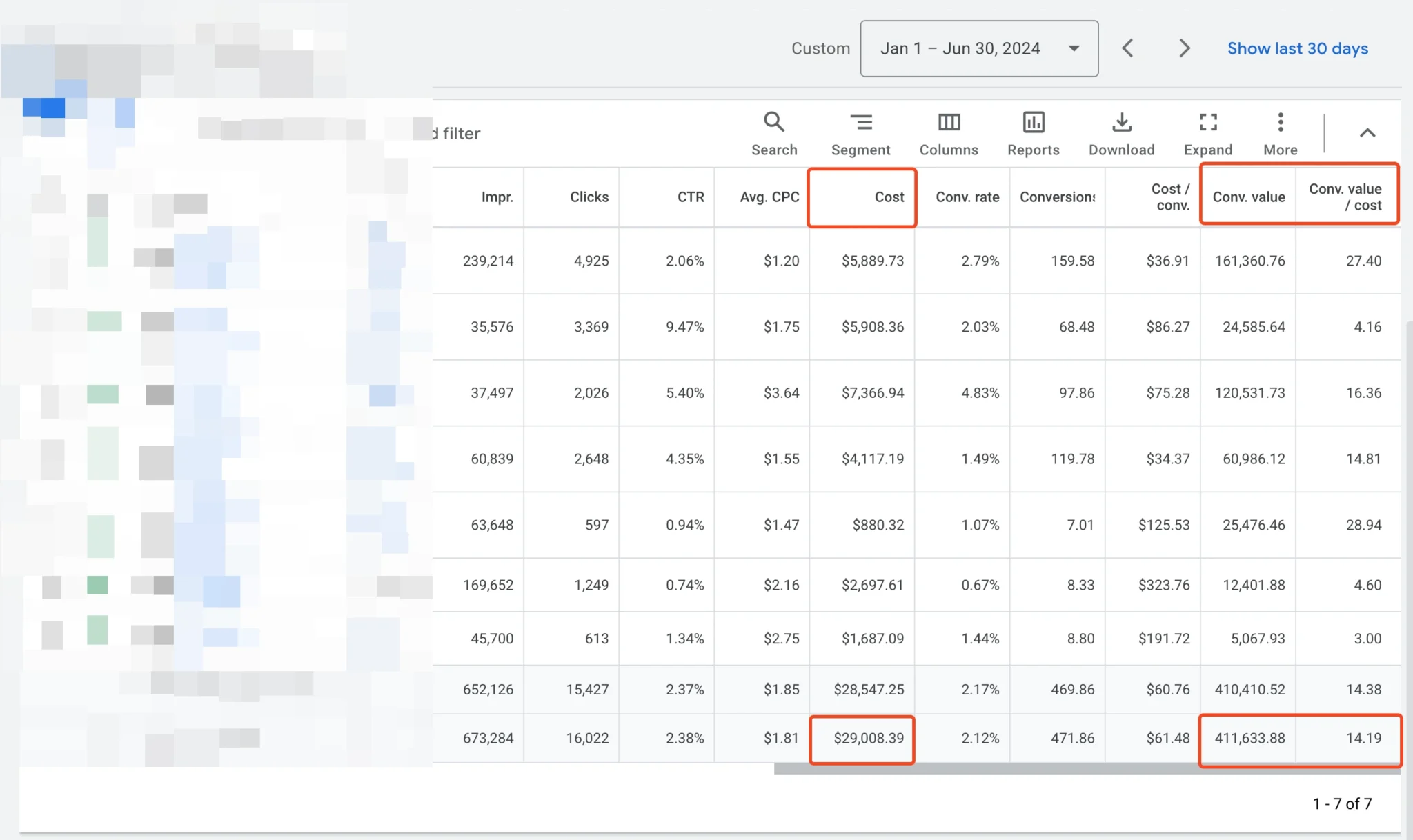Click the Download arrow icon
The height and width of the screenshot is (840, 1413).
pos(1121,123)
